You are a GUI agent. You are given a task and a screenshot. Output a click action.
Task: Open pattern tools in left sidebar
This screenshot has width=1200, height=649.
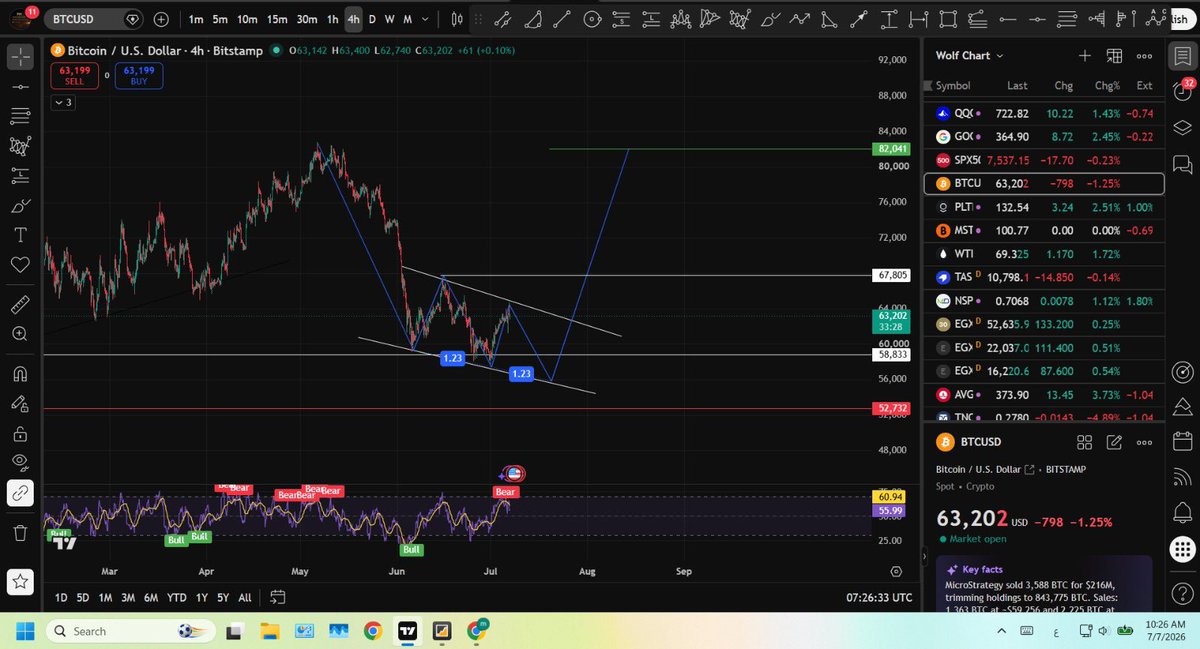[x=20, y=146]
